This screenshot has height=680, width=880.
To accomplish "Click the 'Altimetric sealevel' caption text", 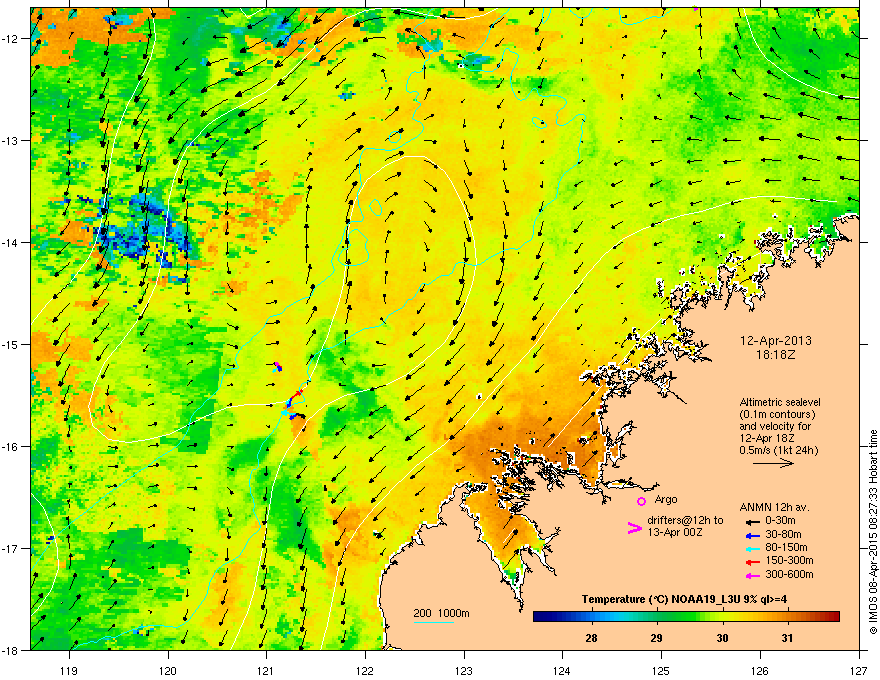I will point(780,402).
